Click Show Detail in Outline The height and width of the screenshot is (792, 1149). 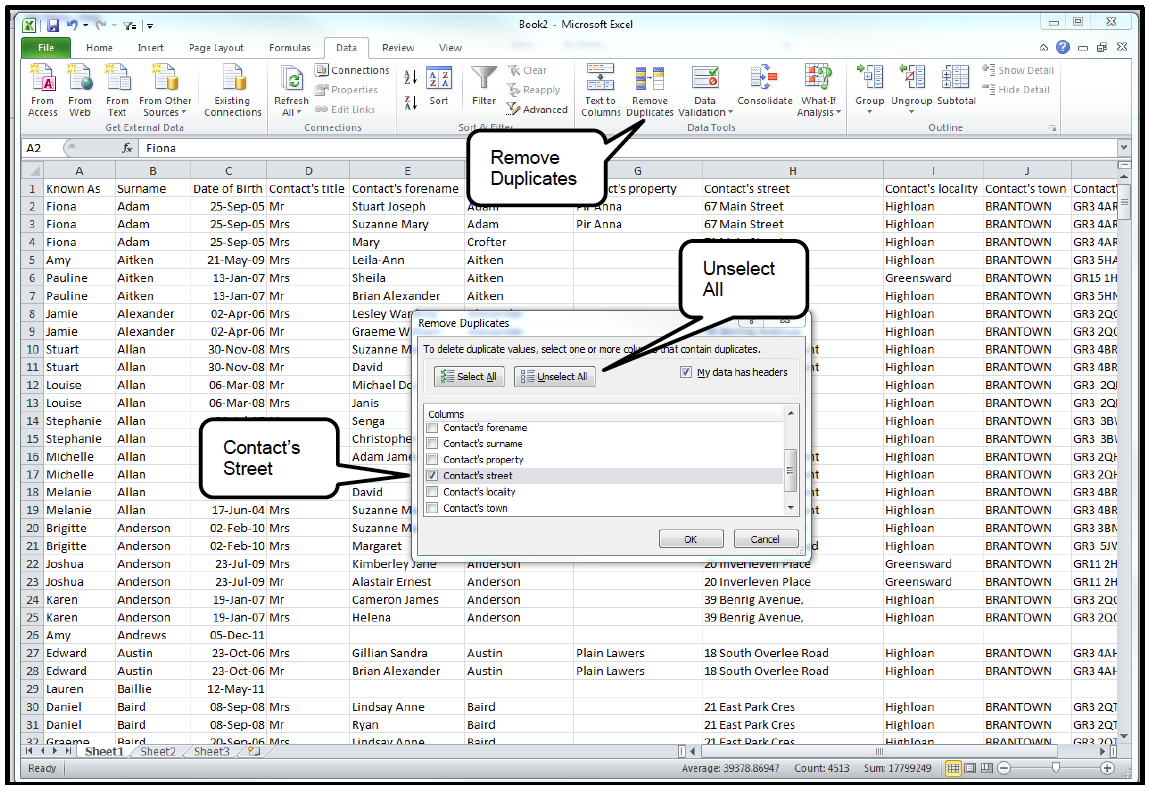tap(1018, 70)
